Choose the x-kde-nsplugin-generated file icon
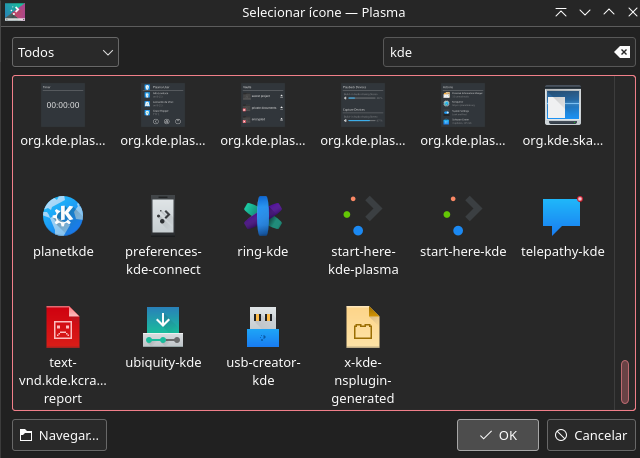 pyautogui.click(x=362, y=327)
